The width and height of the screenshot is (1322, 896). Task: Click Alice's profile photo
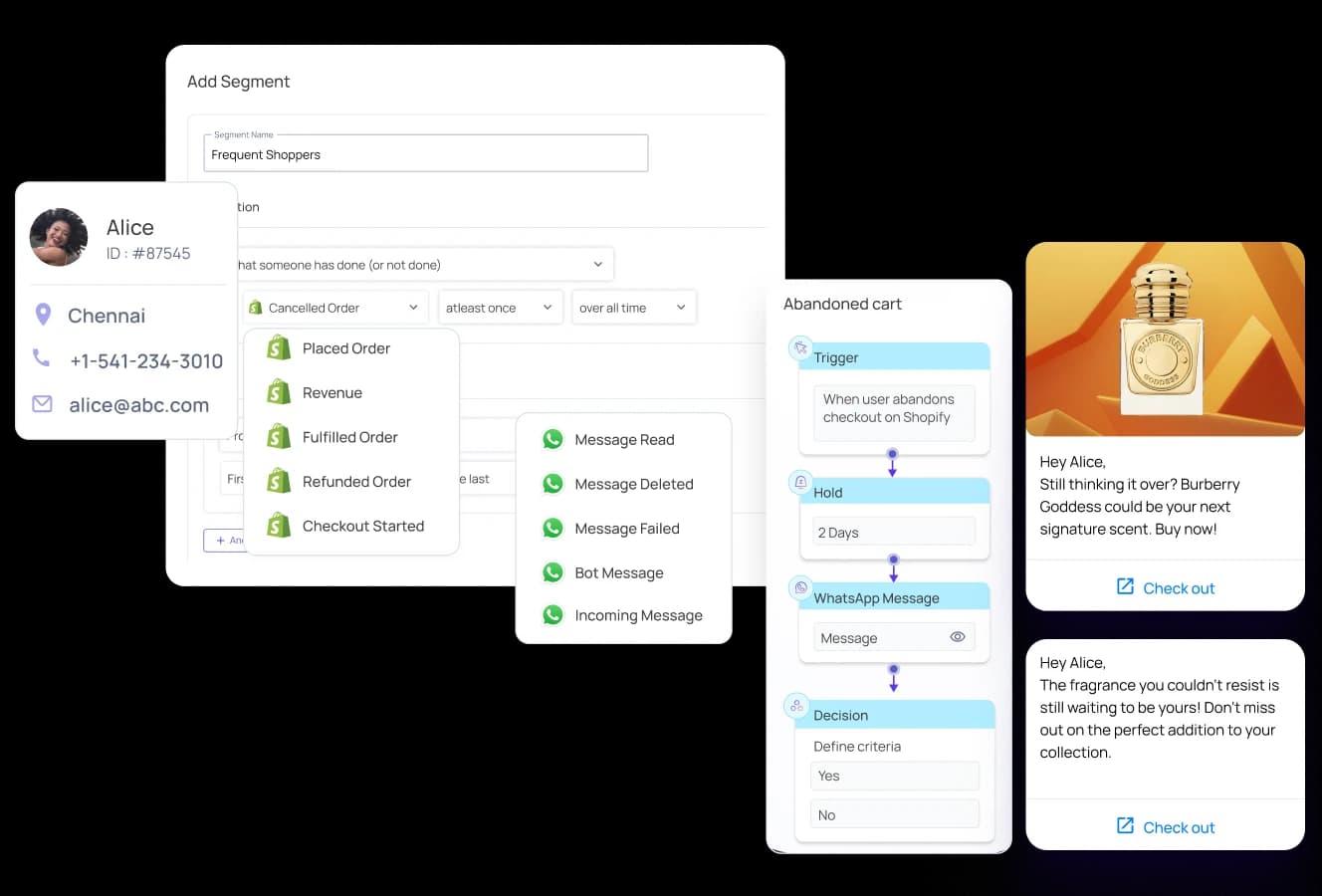coord(59,237)
